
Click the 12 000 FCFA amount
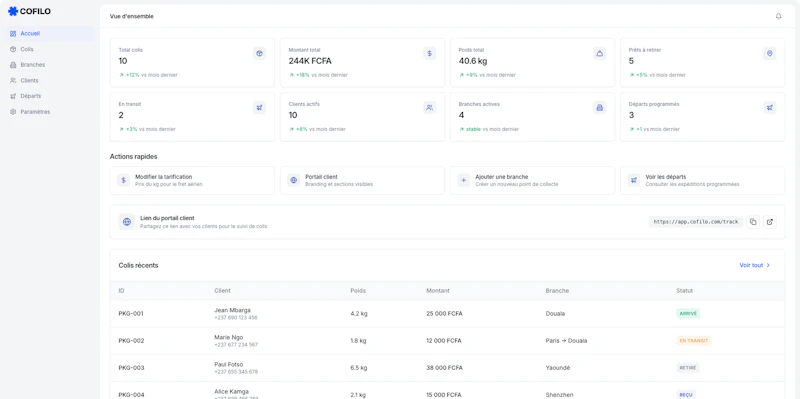(444, 341)
